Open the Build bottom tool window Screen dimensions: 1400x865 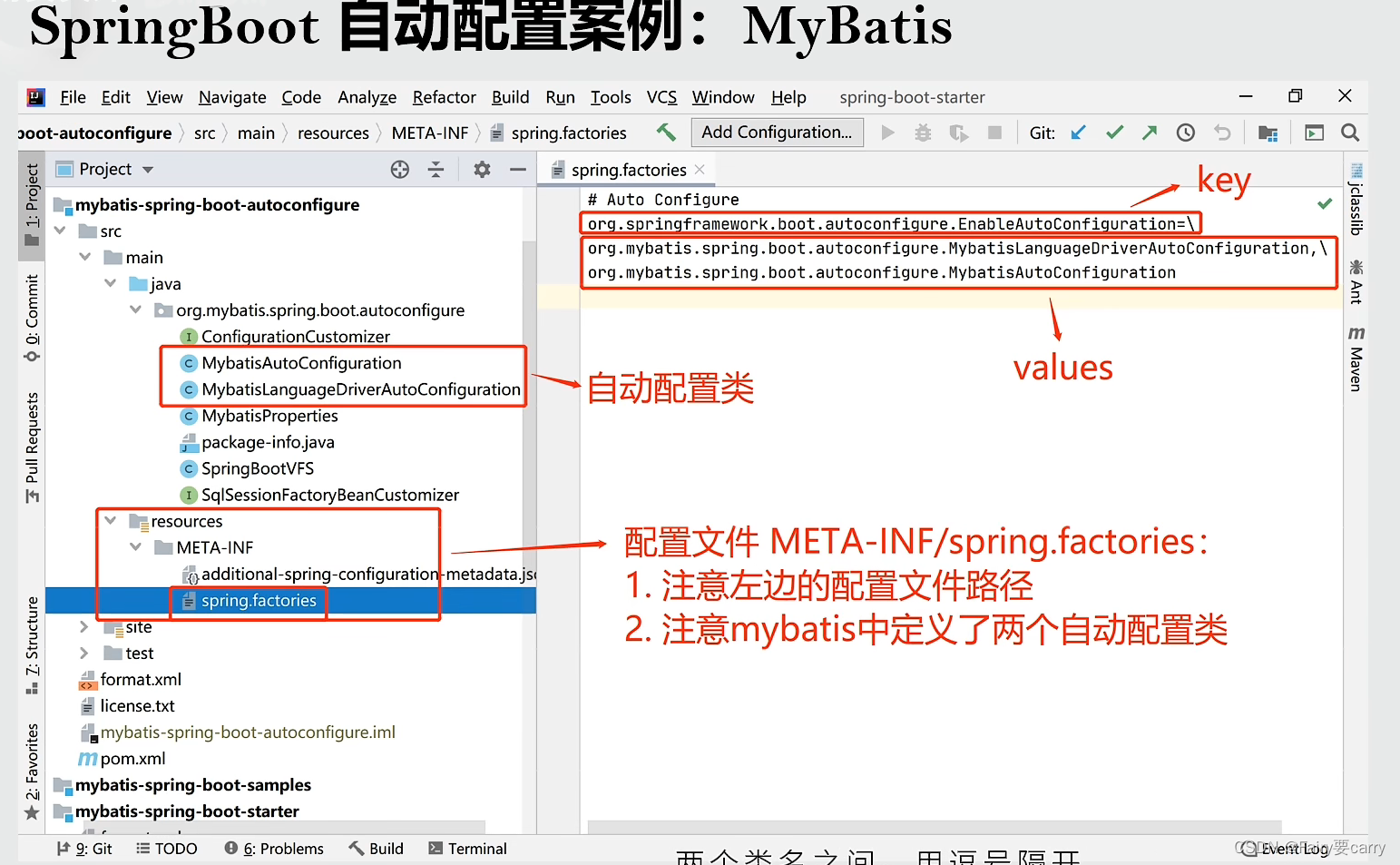pos(377,848)
